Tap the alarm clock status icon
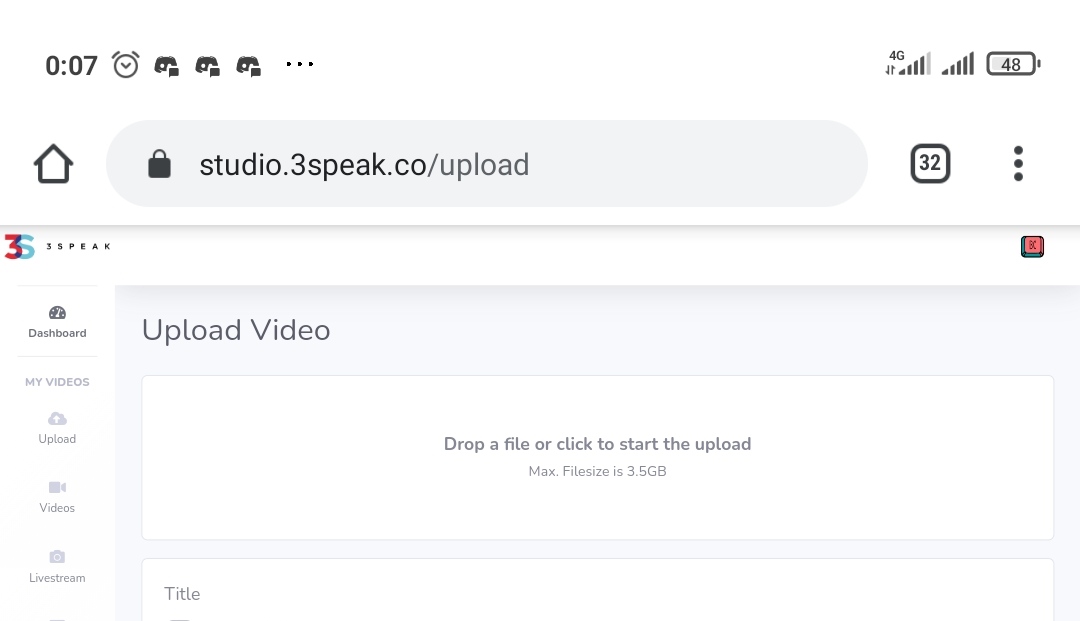The width and height of the screenshot is (1080, 621). coord(125,65)
